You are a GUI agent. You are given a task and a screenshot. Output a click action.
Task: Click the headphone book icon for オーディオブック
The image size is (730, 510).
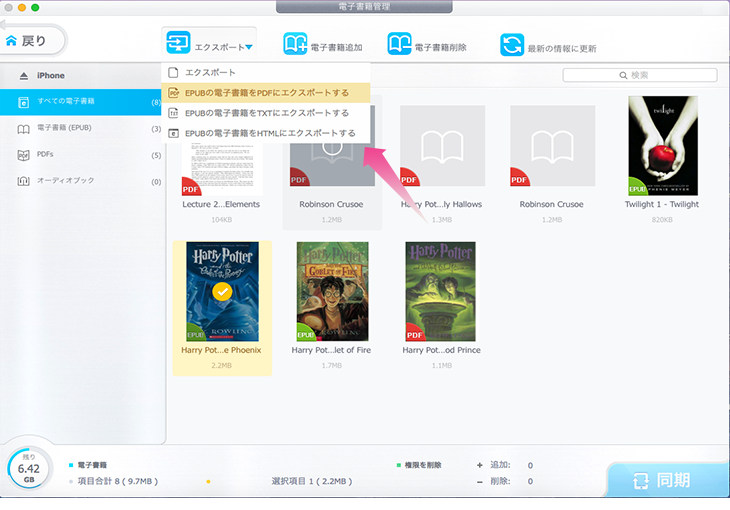coord(23,181)
